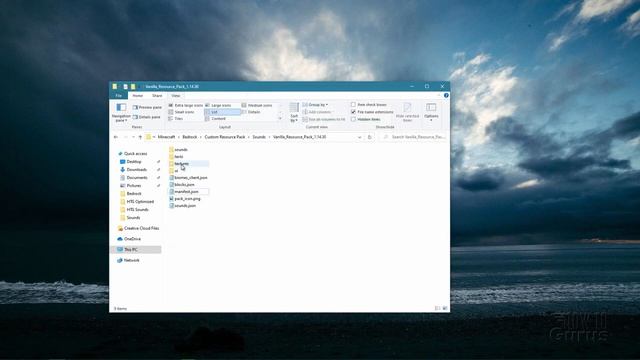Enable Item check boxes checkbox
The width and height of the screenshot is (640, 360).
[353, 104]
